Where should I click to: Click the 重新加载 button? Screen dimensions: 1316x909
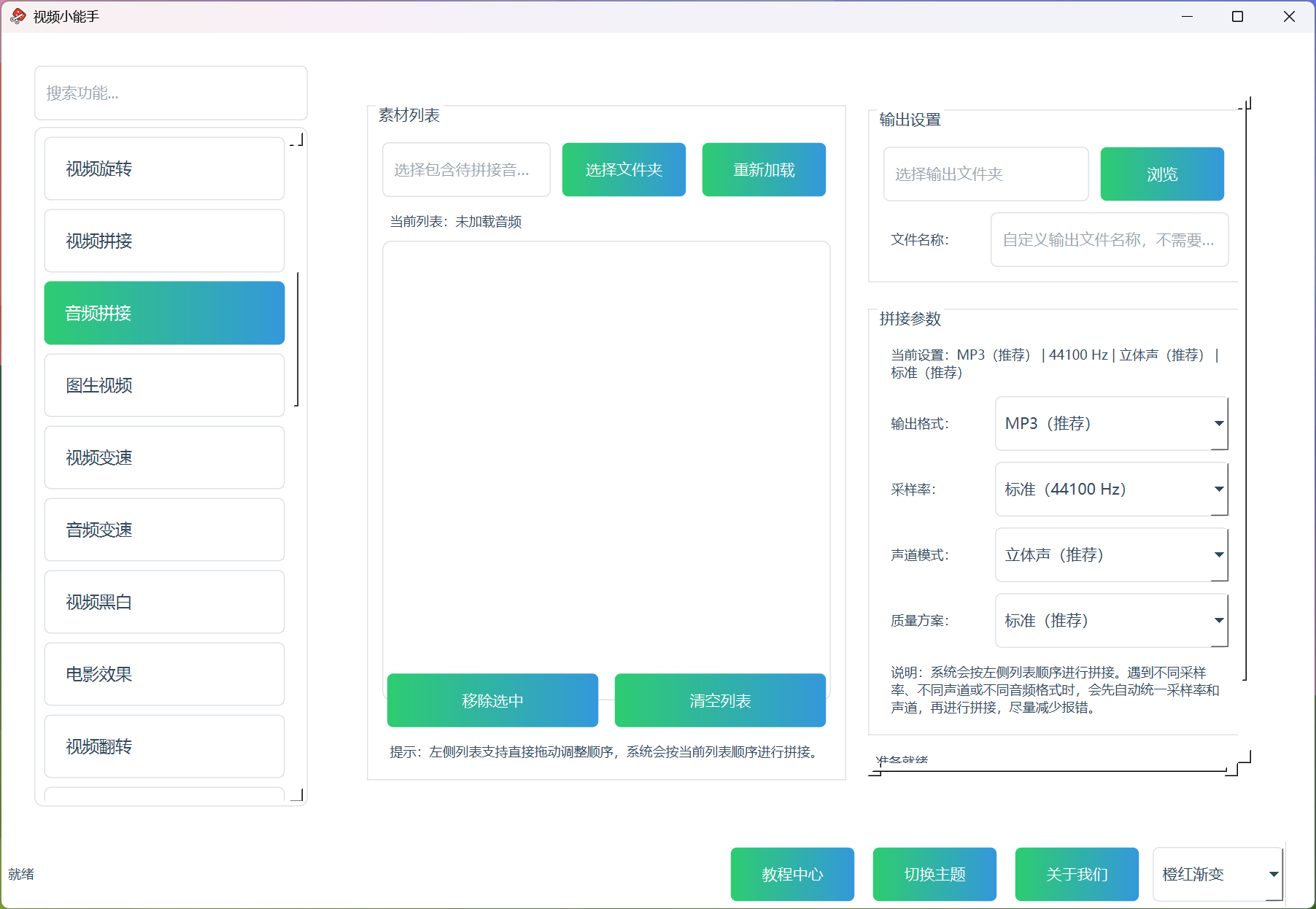(764, 169)
